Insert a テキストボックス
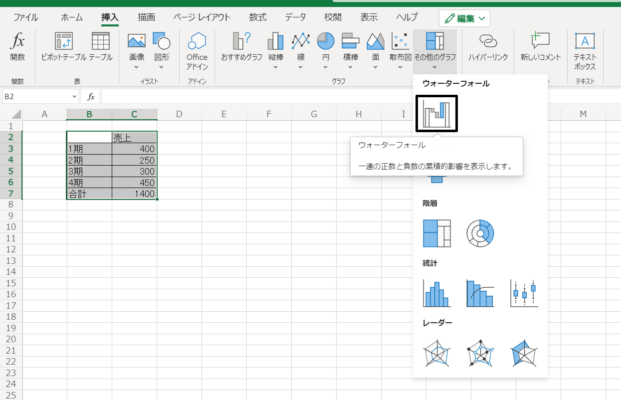This screenshot has height=400, width=621. point(585,51)
